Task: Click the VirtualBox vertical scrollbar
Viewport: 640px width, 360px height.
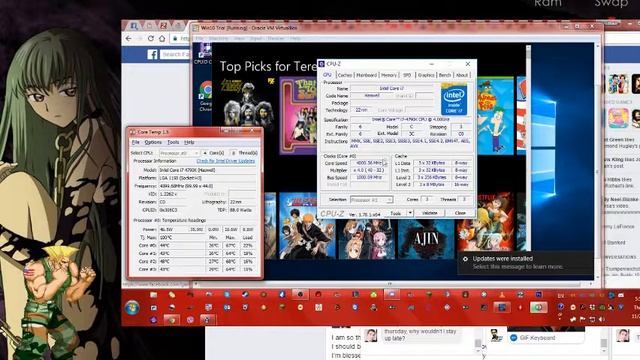Action: point(598,161)
